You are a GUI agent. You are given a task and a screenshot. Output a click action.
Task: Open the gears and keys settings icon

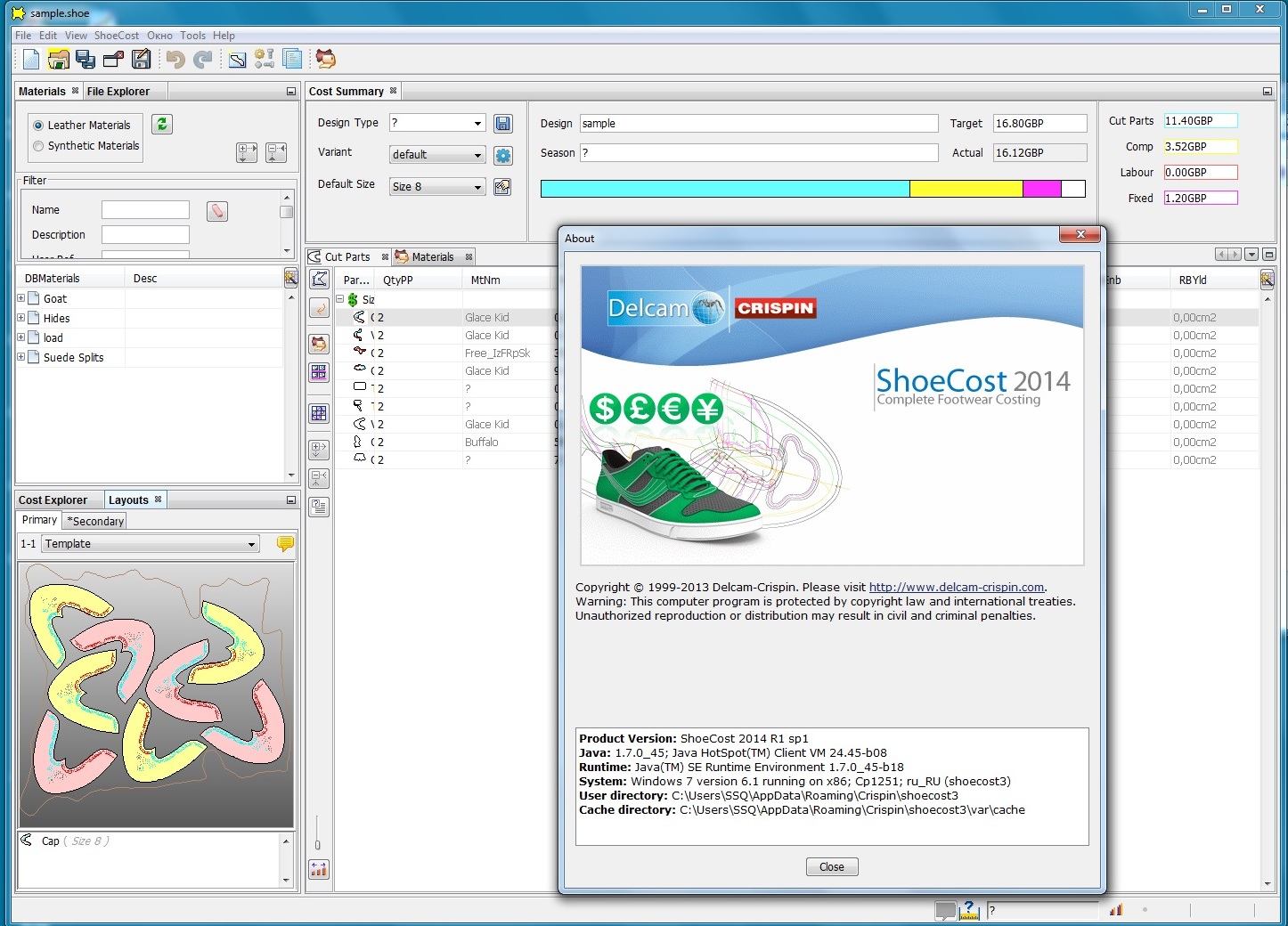pyautogui.click(x=265, y=60)
